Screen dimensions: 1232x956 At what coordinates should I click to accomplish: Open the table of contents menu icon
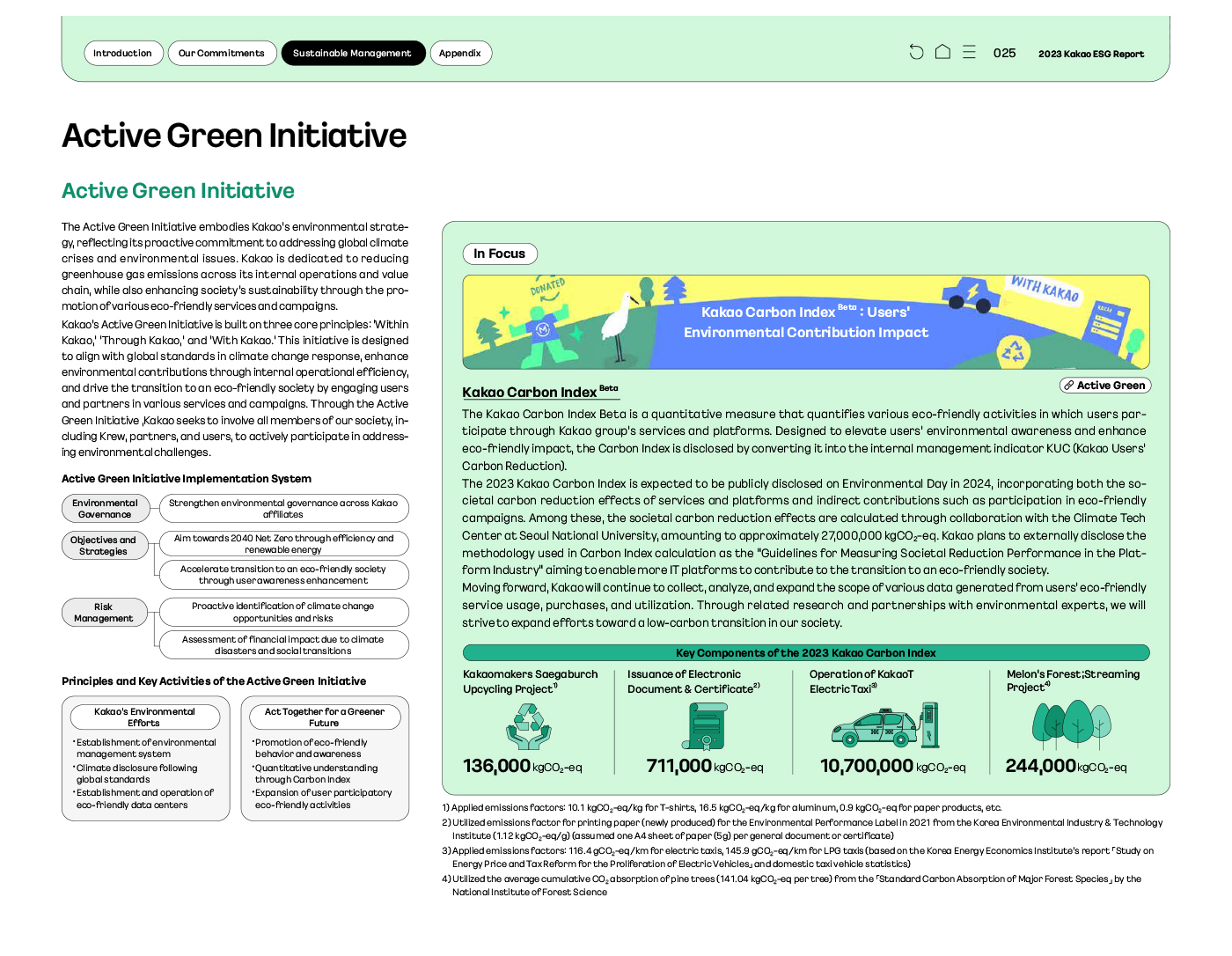(x=969, y=52)
